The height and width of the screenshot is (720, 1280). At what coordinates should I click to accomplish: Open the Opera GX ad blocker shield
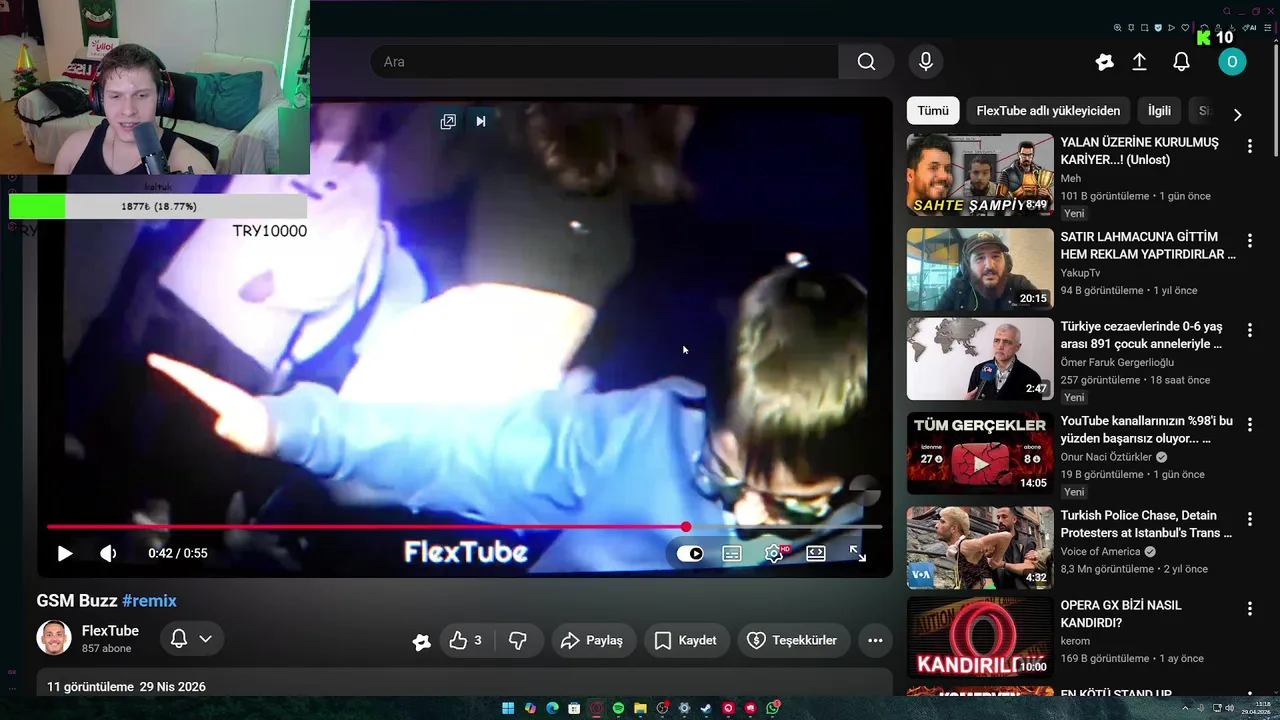click(x=1158, y=28)
